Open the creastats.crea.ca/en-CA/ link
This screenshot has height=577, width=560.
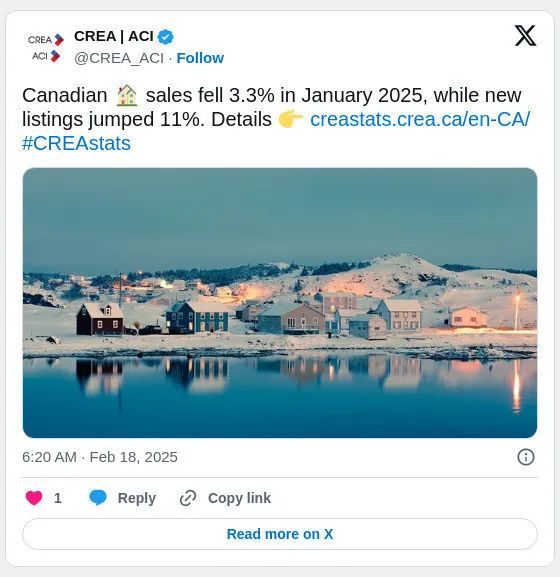tap(420, 120)
